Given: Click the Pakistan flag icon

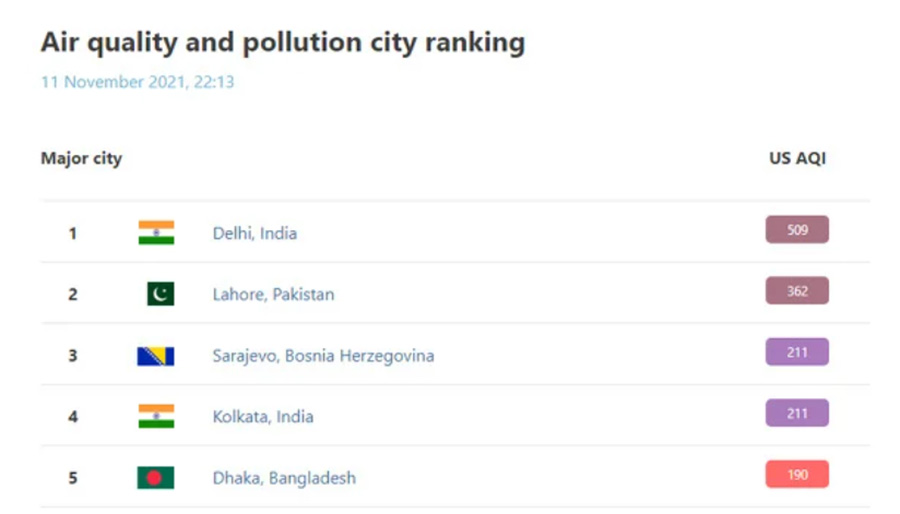Looking at the screenshot, I should coord(161,294).
